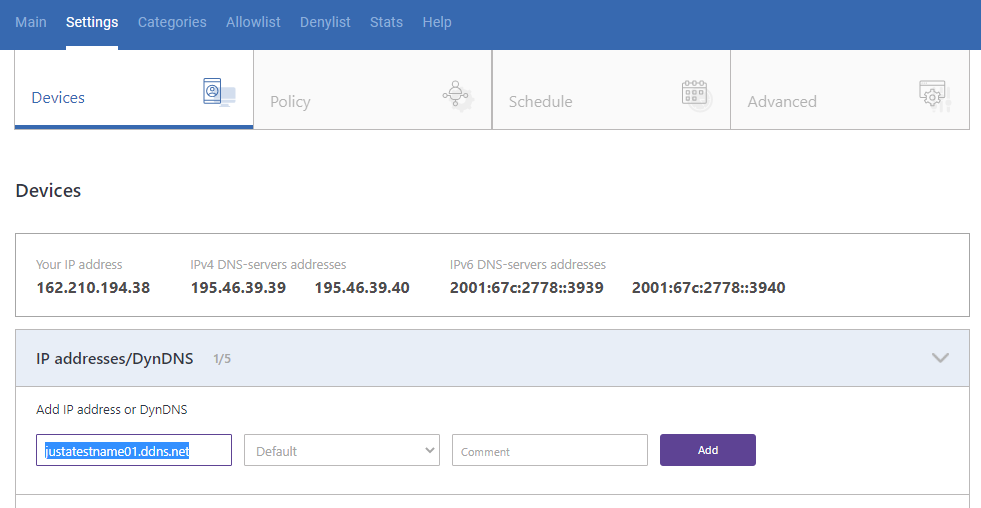Open the Help tab
Viewport: 981px width, 508px height.
(x=437, y=22)
